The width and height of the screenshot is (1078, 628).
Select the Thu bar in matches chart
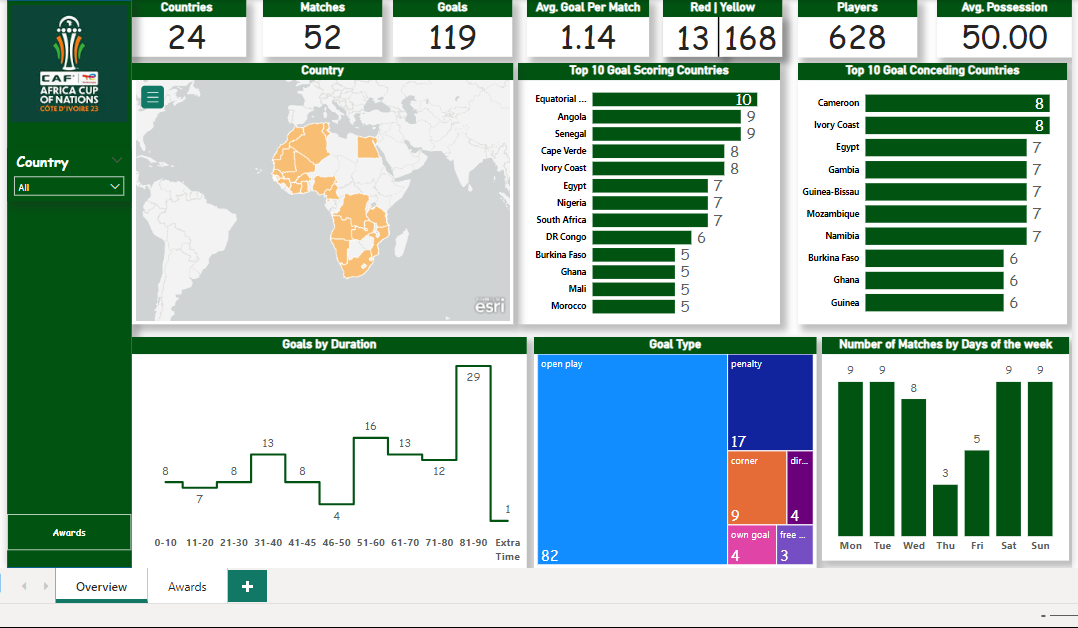945,511
